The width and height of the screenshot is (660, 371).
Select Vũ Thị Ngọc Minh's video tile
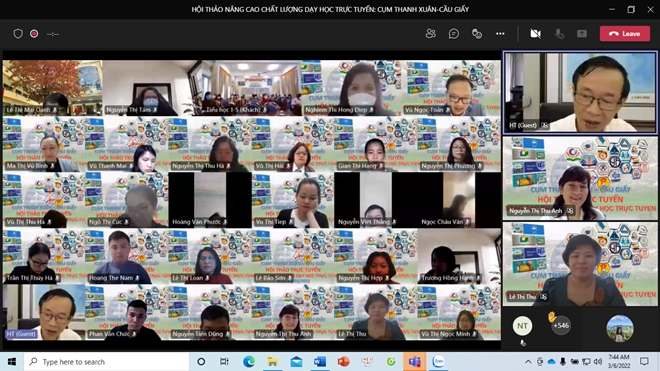tap(459, 312)
